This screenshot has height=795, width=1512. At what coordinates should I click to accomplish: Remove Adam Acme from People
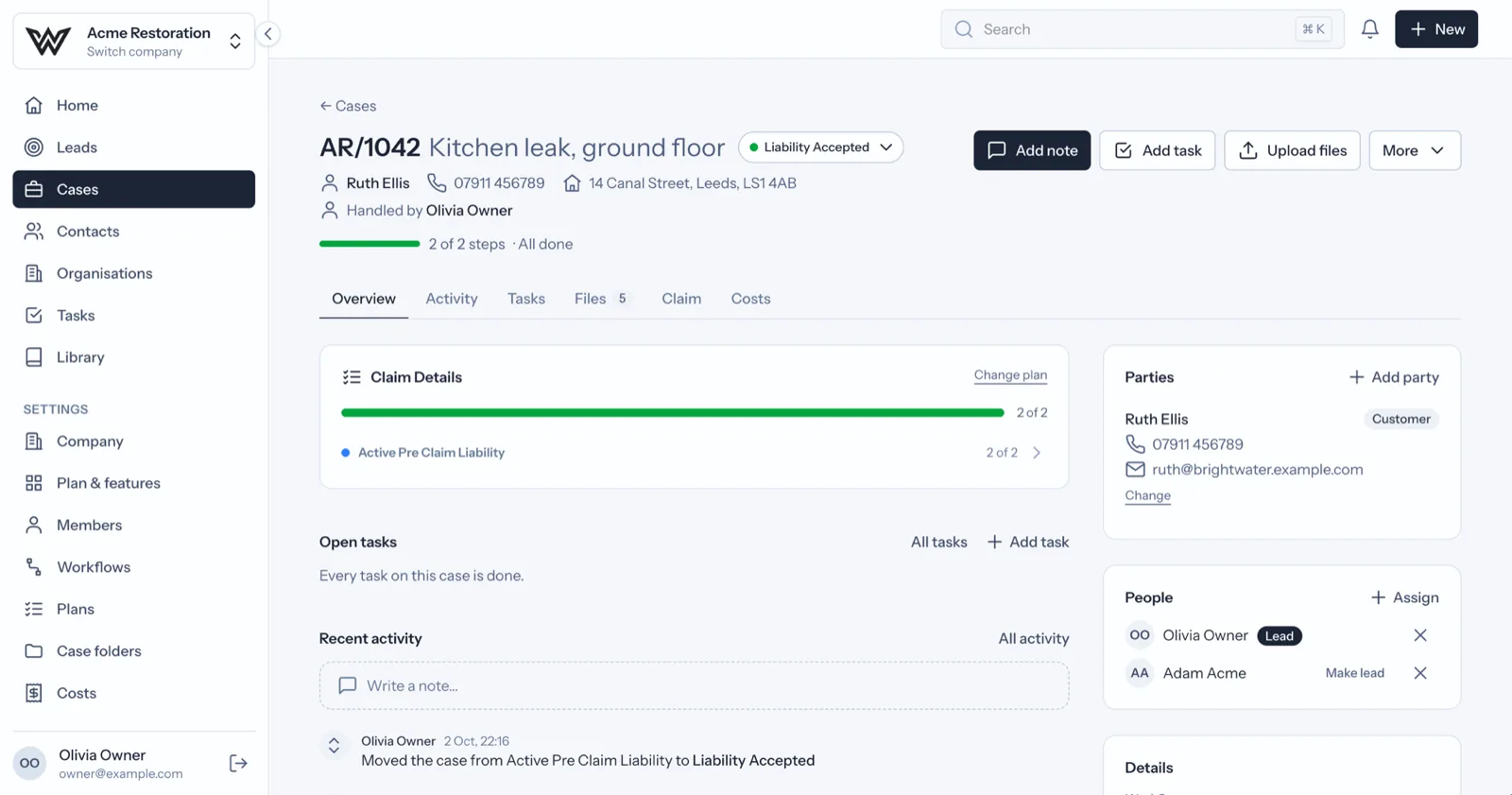tap(1419, 673)
